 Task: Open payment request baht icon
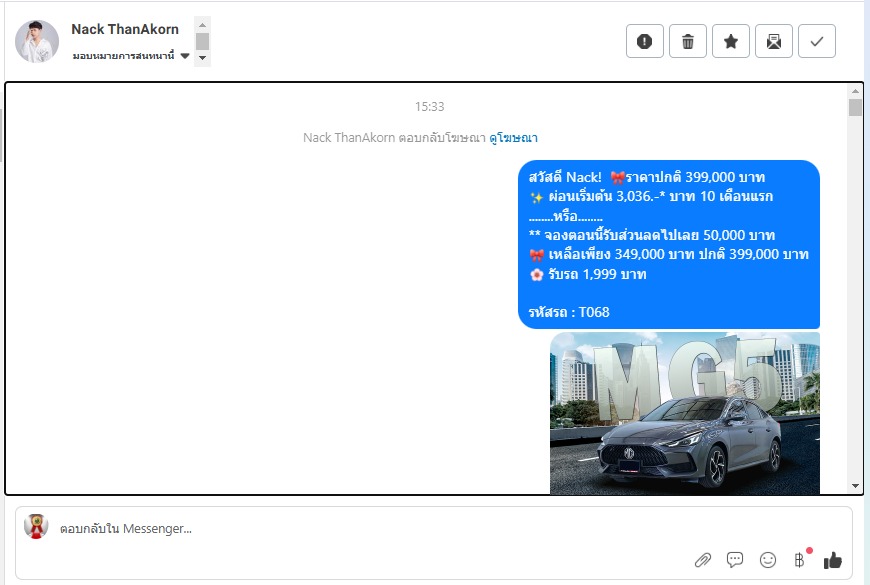click(x=800, y=560)
